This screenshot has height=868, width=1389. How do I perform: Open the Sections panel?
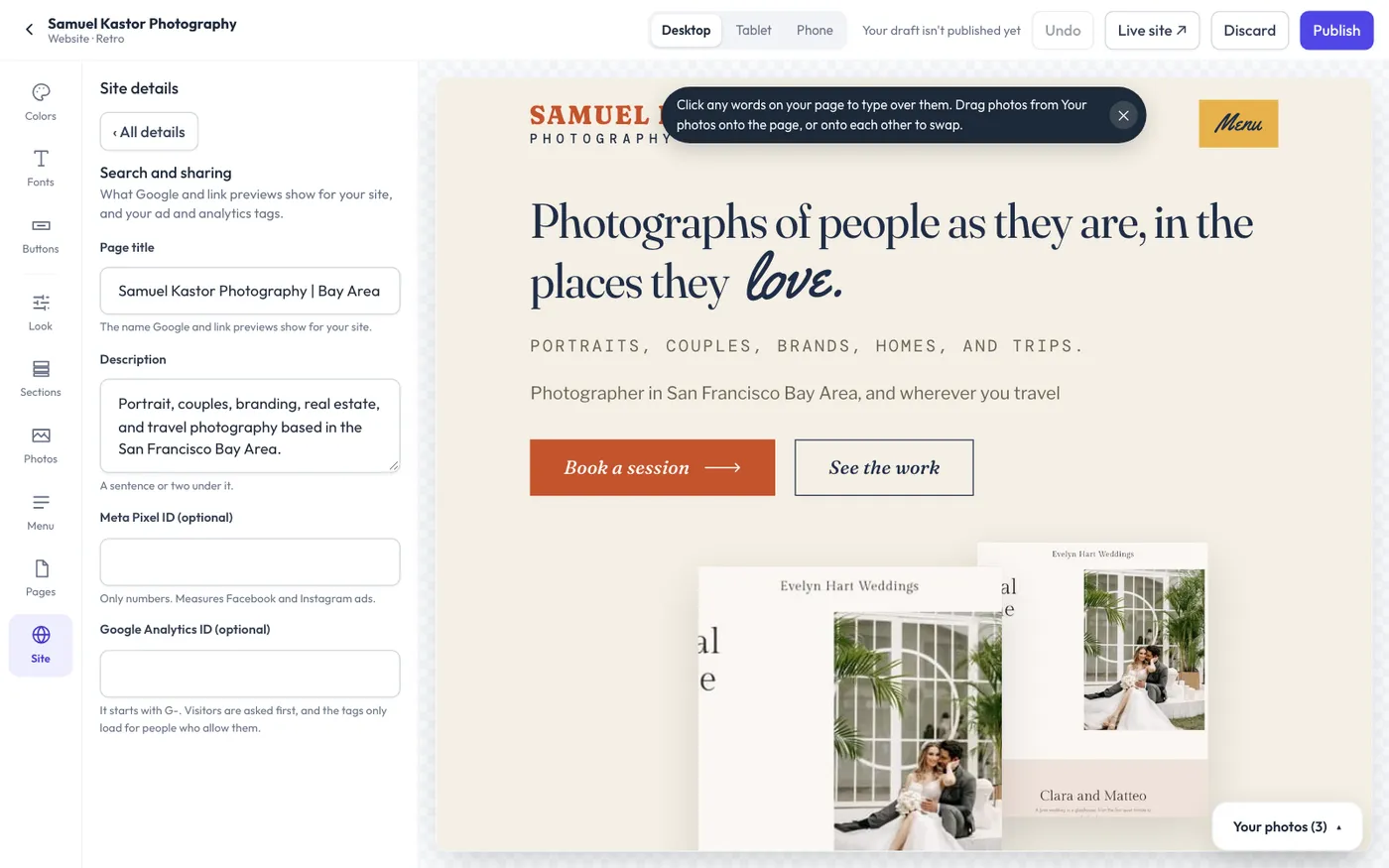coord(41,379)
